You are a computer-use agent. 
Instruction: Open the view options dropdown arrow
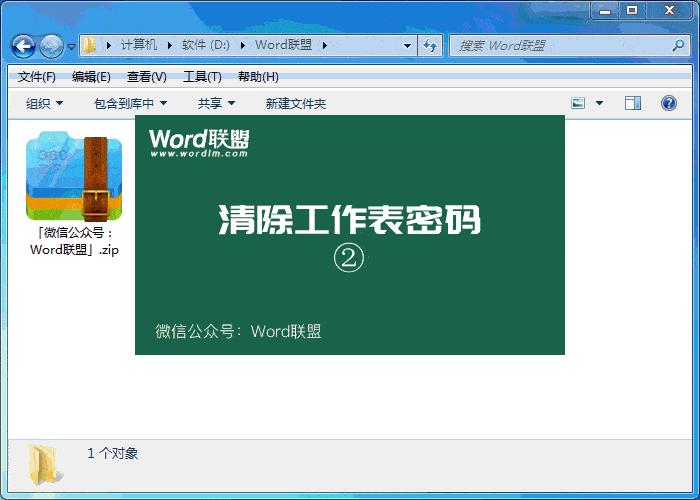(600, 103)
